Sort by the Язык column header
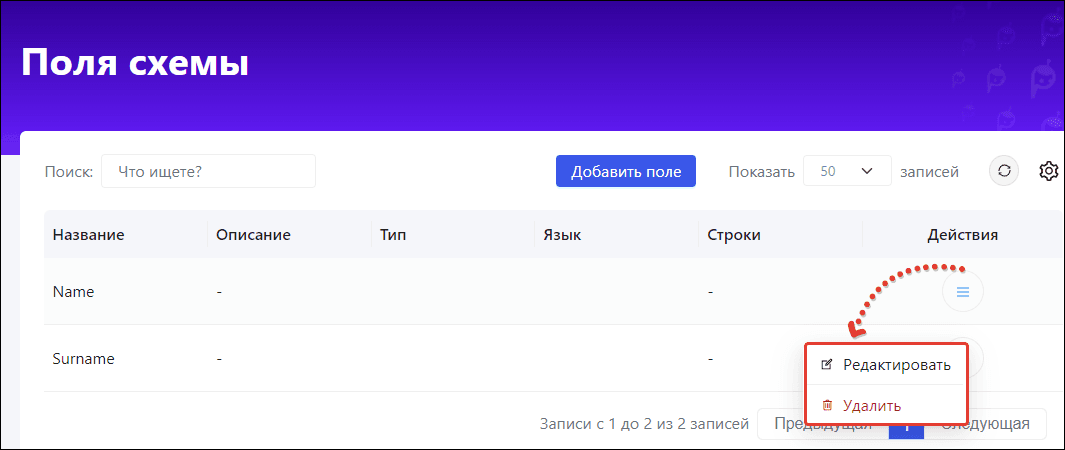This screenshot has width=1065, height=450. click(562, 235)
